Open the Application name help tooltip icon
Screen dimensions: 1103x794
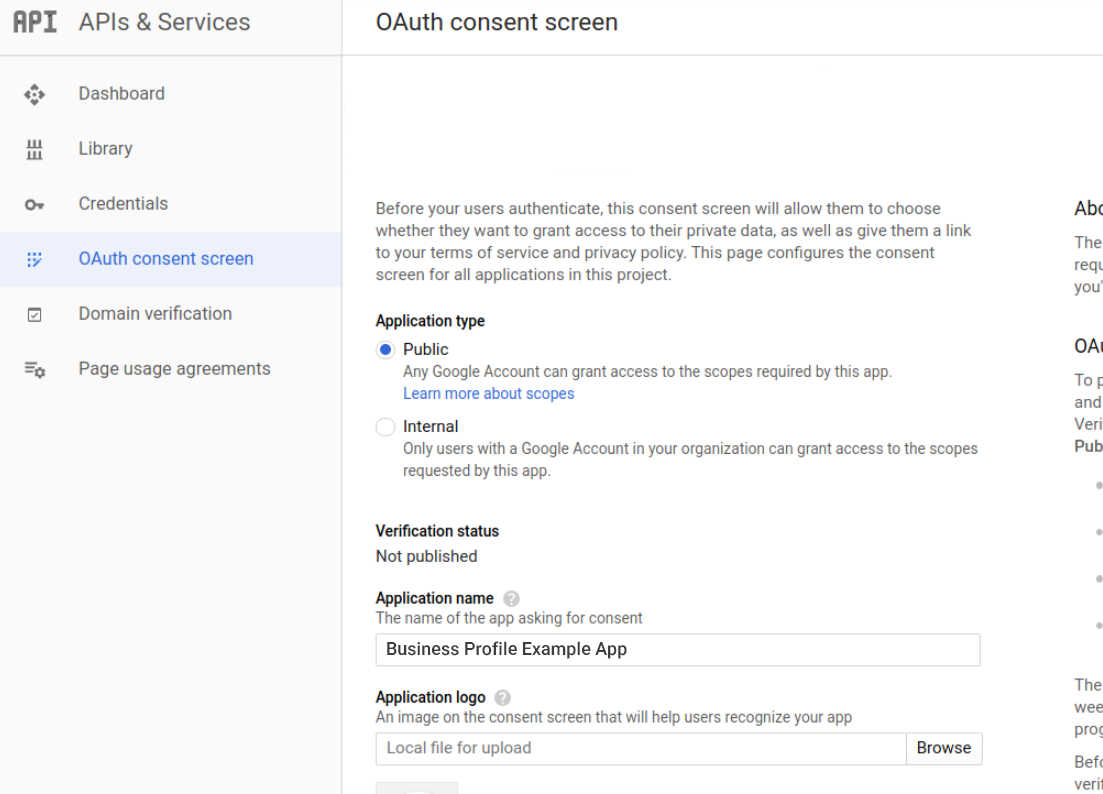pos(510,597)
